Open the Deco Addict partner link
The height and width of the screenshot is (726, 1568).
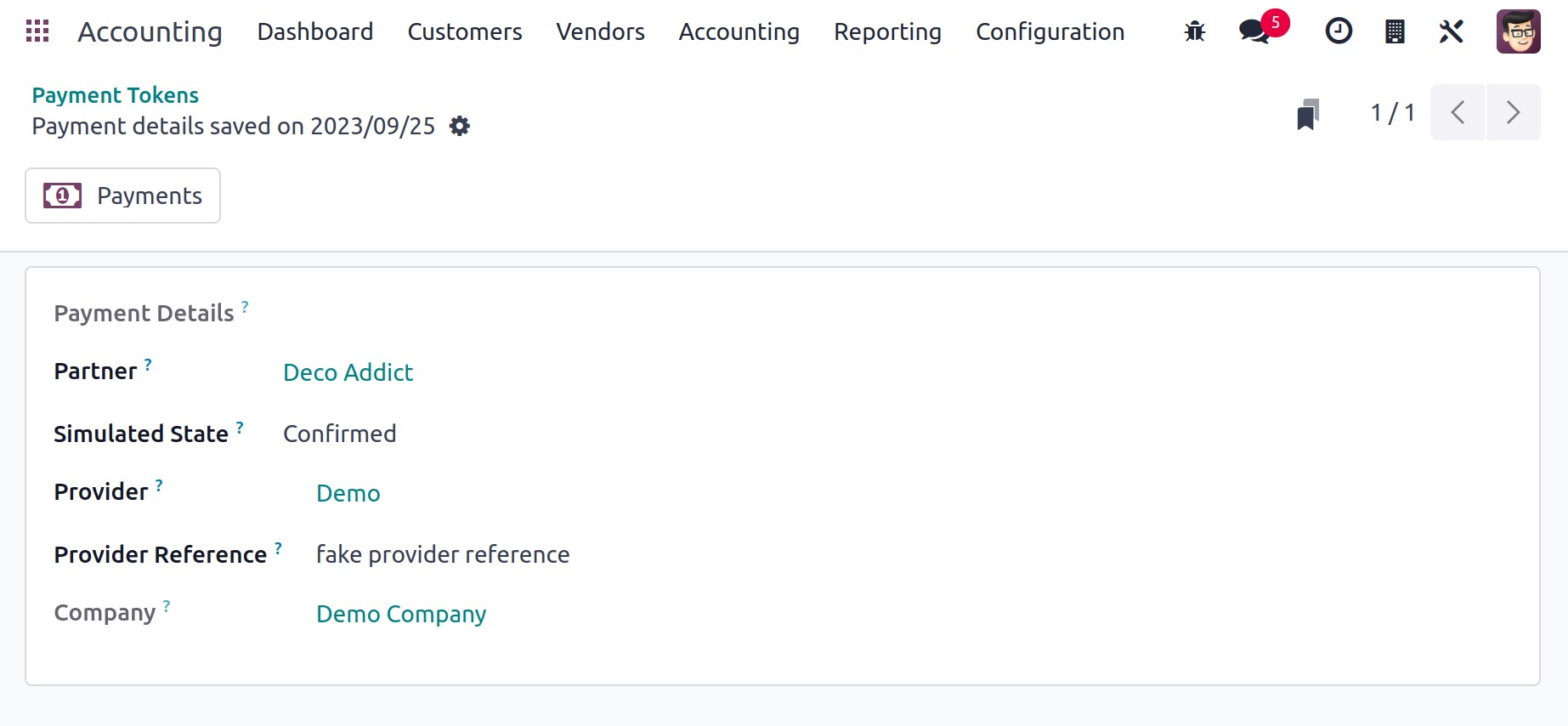pyautogui.click(x=348, y=372)
